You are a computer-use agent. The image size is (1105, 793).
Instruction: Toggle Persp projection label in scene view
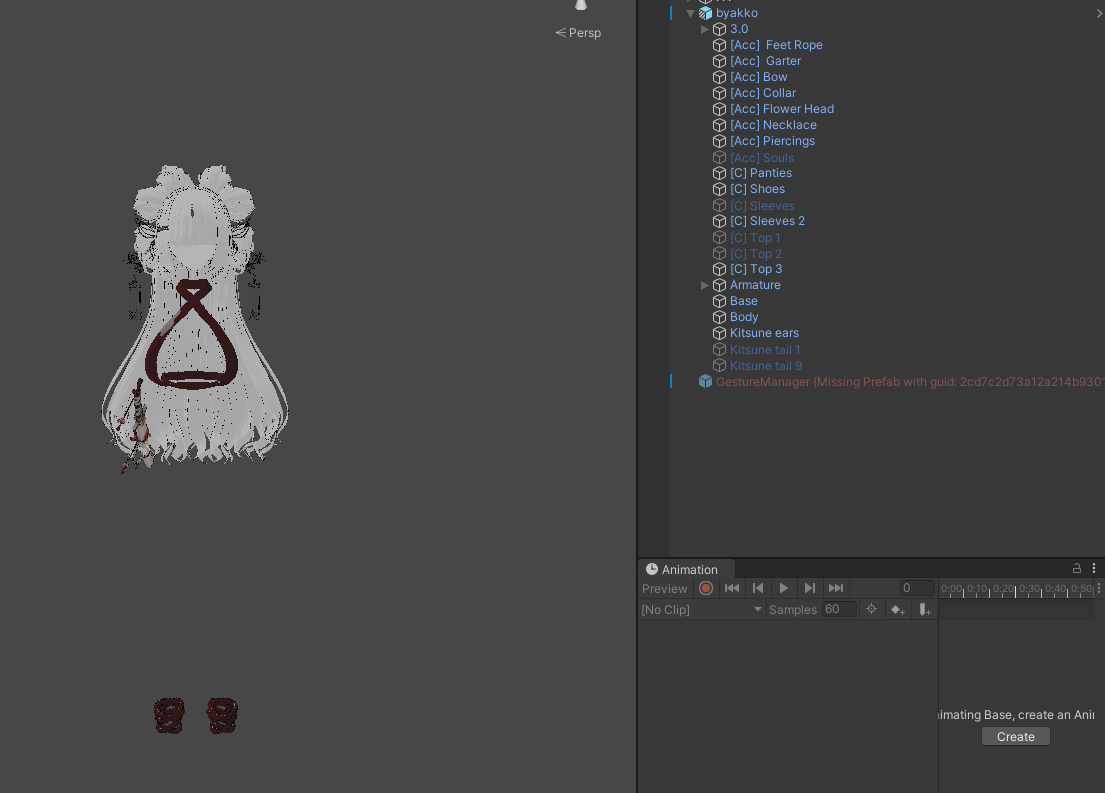(578, 33)
